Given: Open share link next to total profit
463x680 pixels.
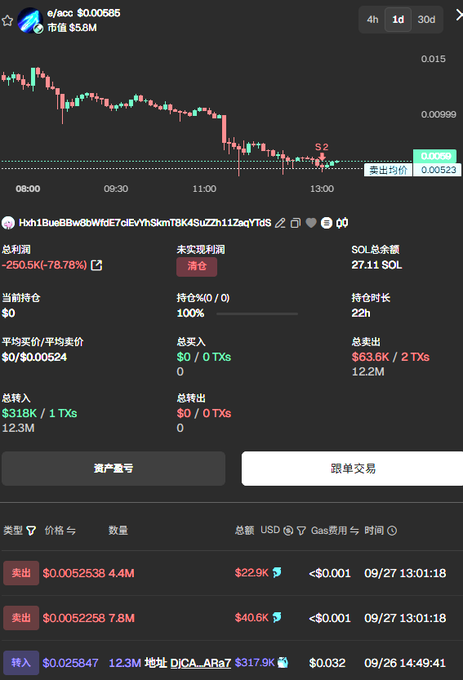Looking at the screenshot, I should (96, 265).
